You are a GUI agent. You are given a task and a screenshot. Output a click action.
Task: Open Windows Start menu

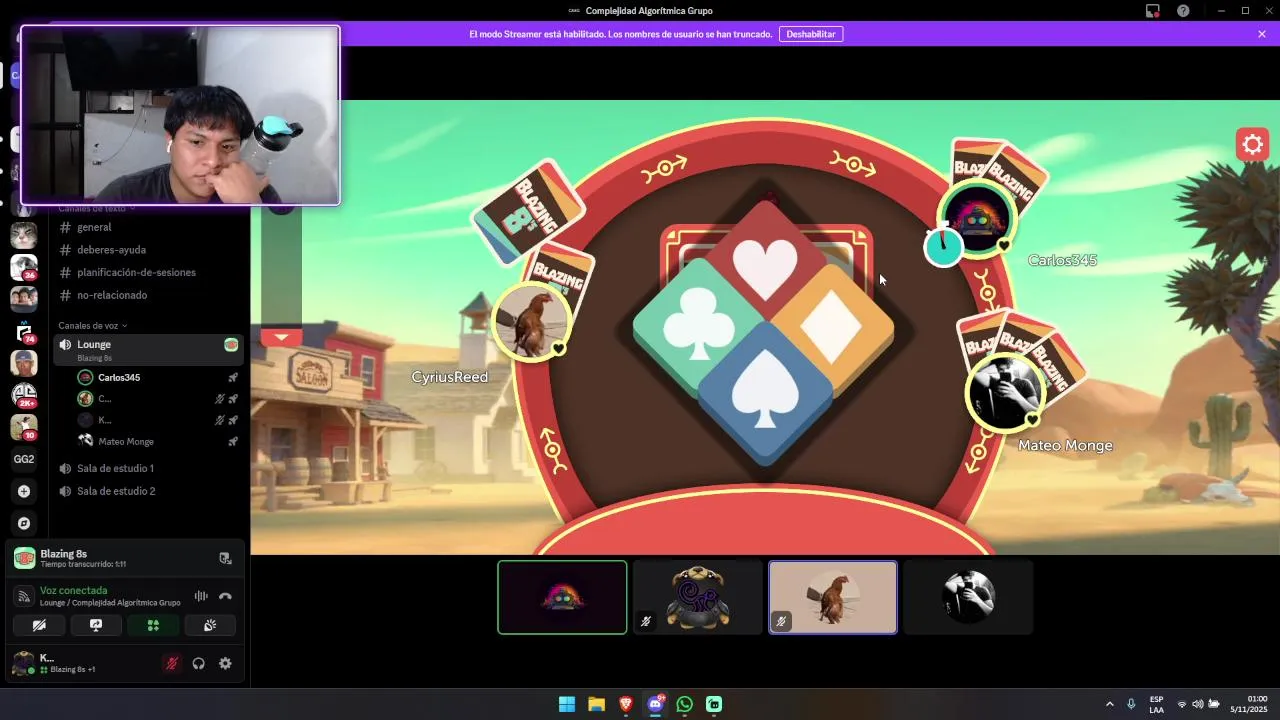tap(567, 704)
